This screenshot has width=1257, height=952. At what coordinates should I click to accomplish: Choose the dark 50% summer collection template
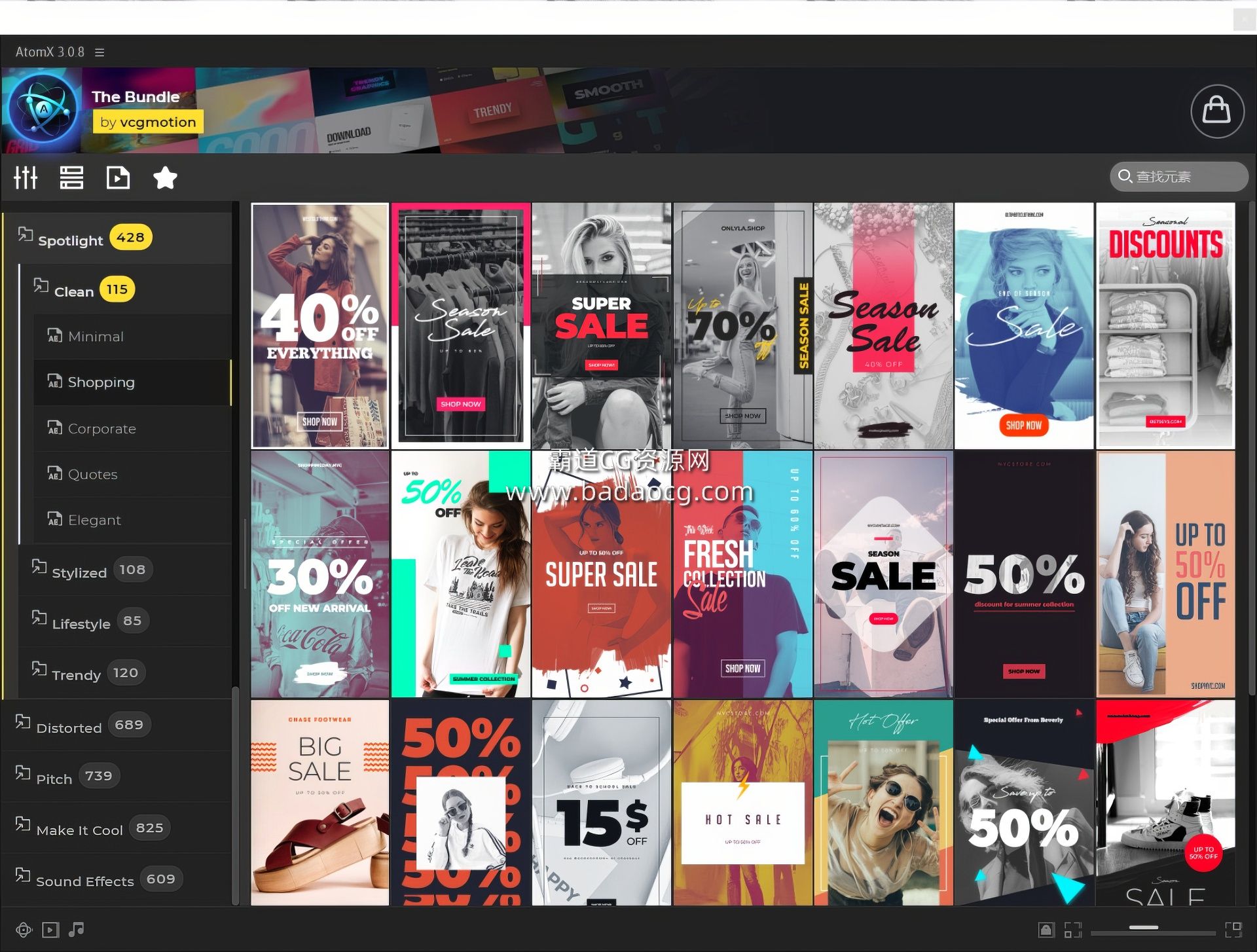(1025, 574)
